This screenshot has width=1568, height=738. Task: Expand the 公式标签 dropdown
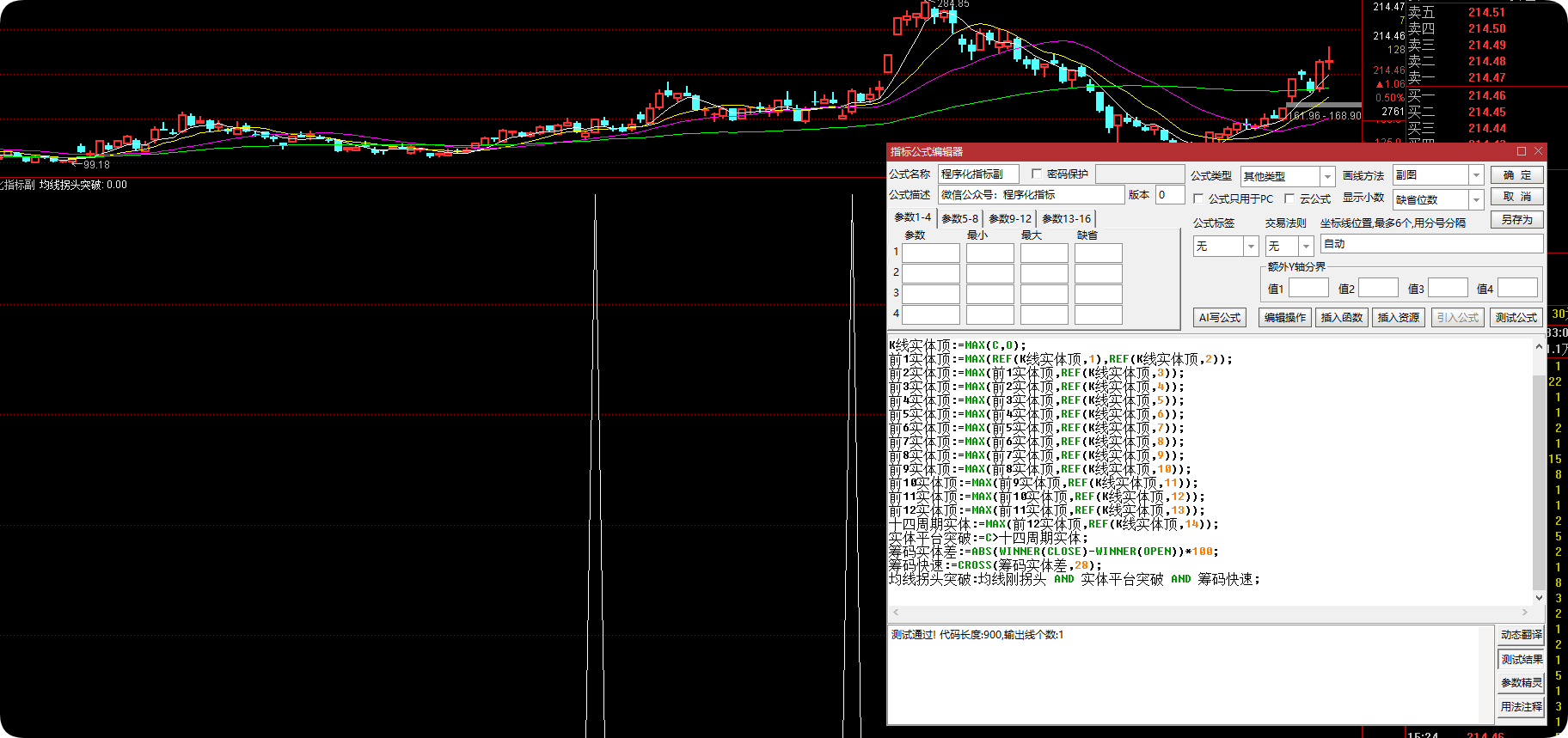[1251, 247]
